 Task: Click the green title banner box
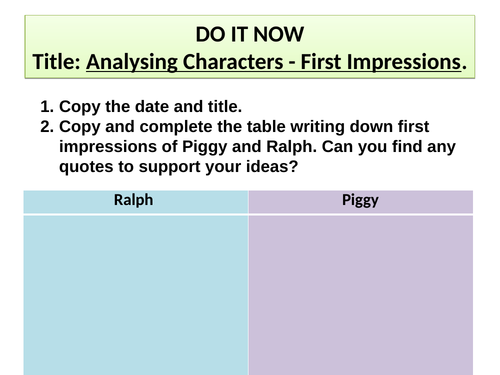point(250,47)
